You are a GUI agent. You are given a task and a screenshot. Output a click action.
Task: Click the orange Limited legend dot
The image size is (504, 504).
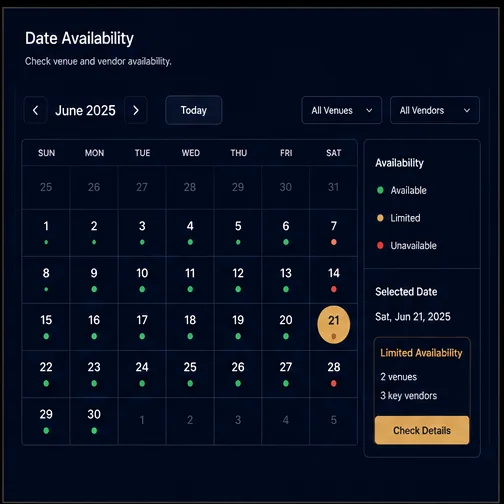tap(380, 218)
